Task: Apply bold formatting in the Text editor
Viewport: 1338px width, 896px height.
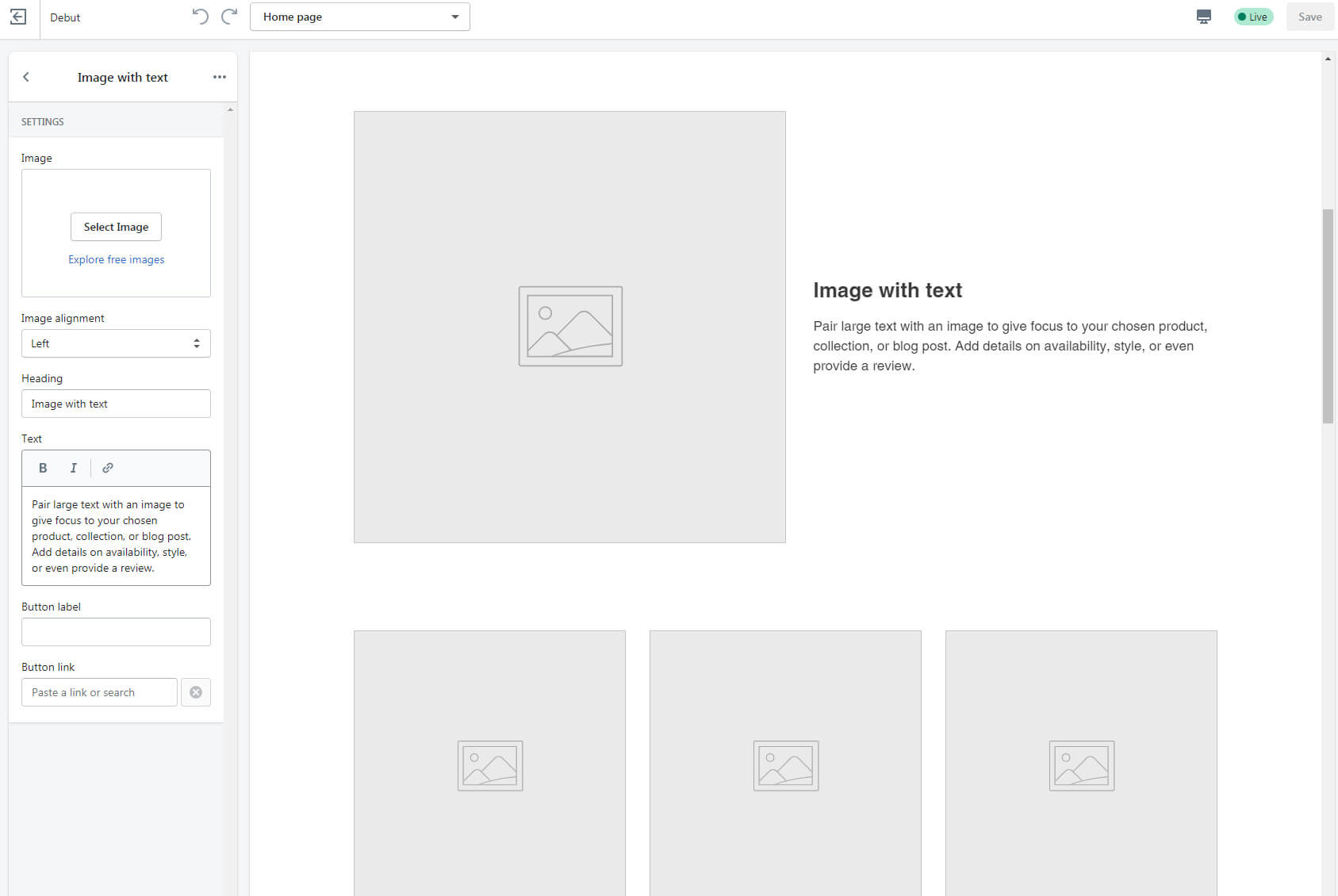Action: [42, 468]
